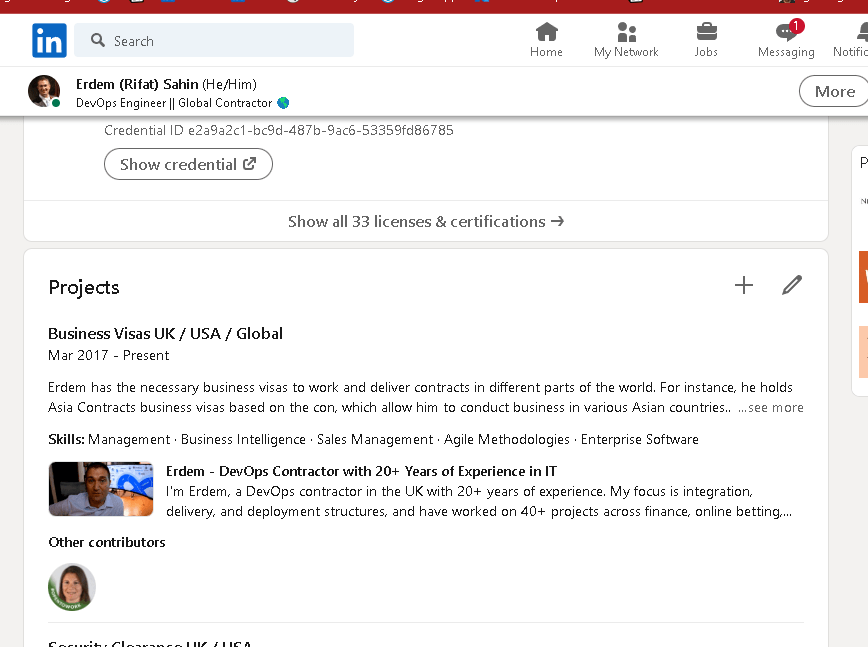Click the Credential ID text
The image size is (868, 647).
point(279,130)
